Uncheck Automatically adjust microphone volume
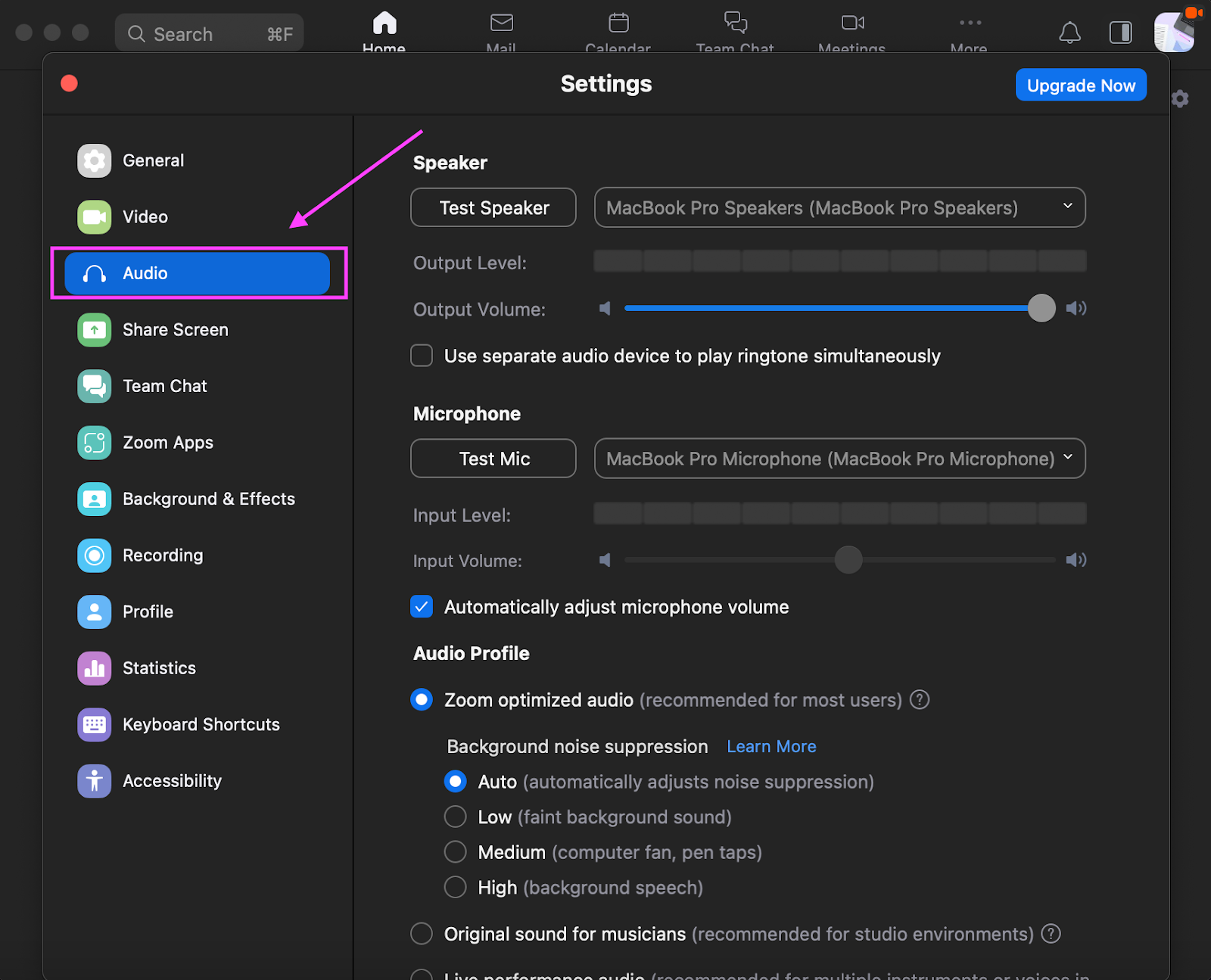The width and height of the screenshot is (1211, 980). (422, 606)
